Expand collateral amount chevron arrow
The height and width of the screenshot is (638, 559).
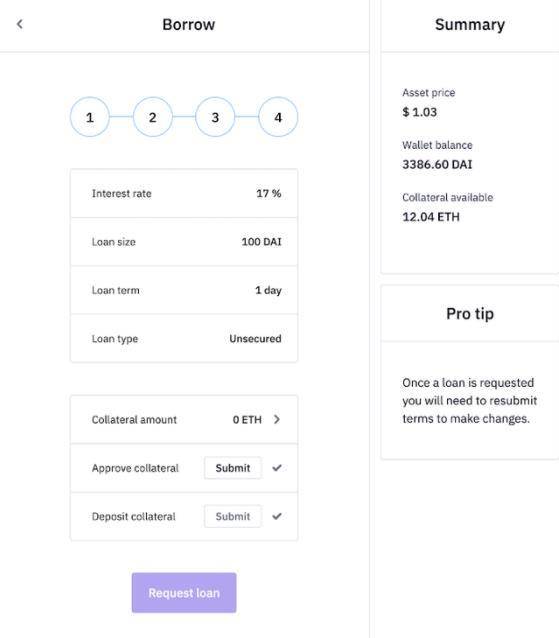(x=277, y=420)
